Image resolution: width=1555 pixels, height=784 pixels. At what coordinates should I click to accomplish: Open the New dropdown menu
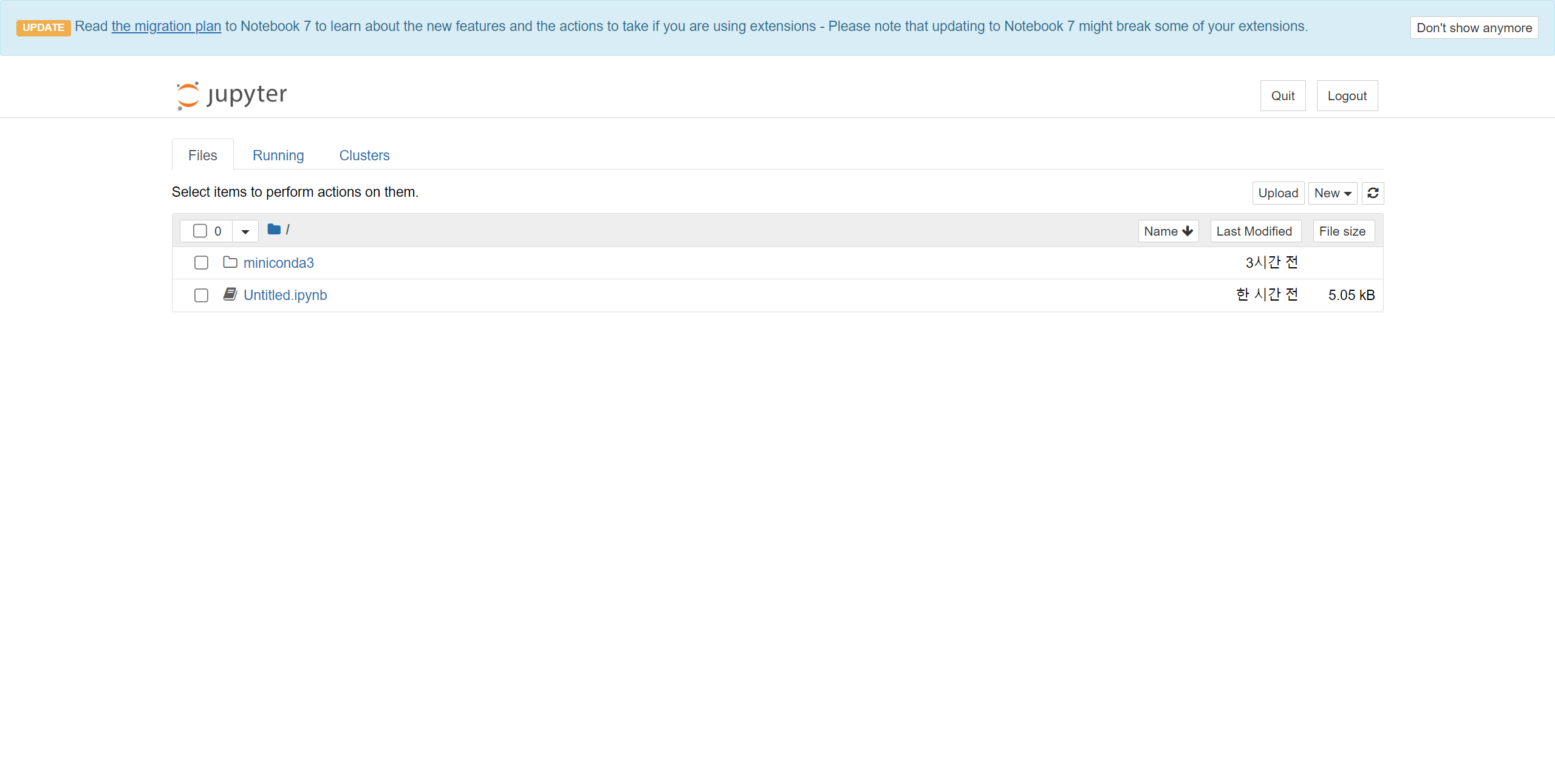(x=1332, y=193)
